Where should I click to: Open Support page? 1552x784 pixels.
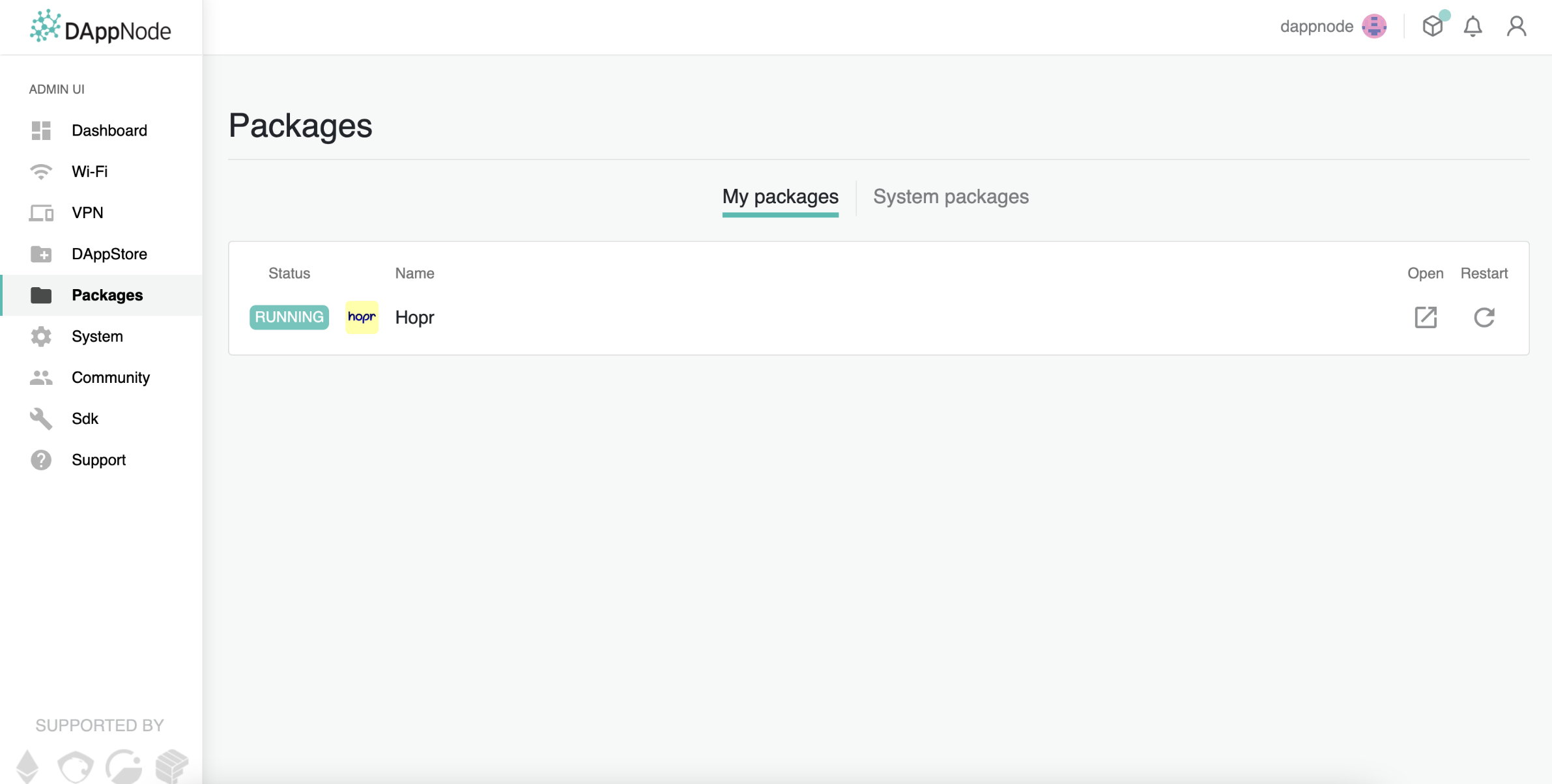click(x=98, y=460)
